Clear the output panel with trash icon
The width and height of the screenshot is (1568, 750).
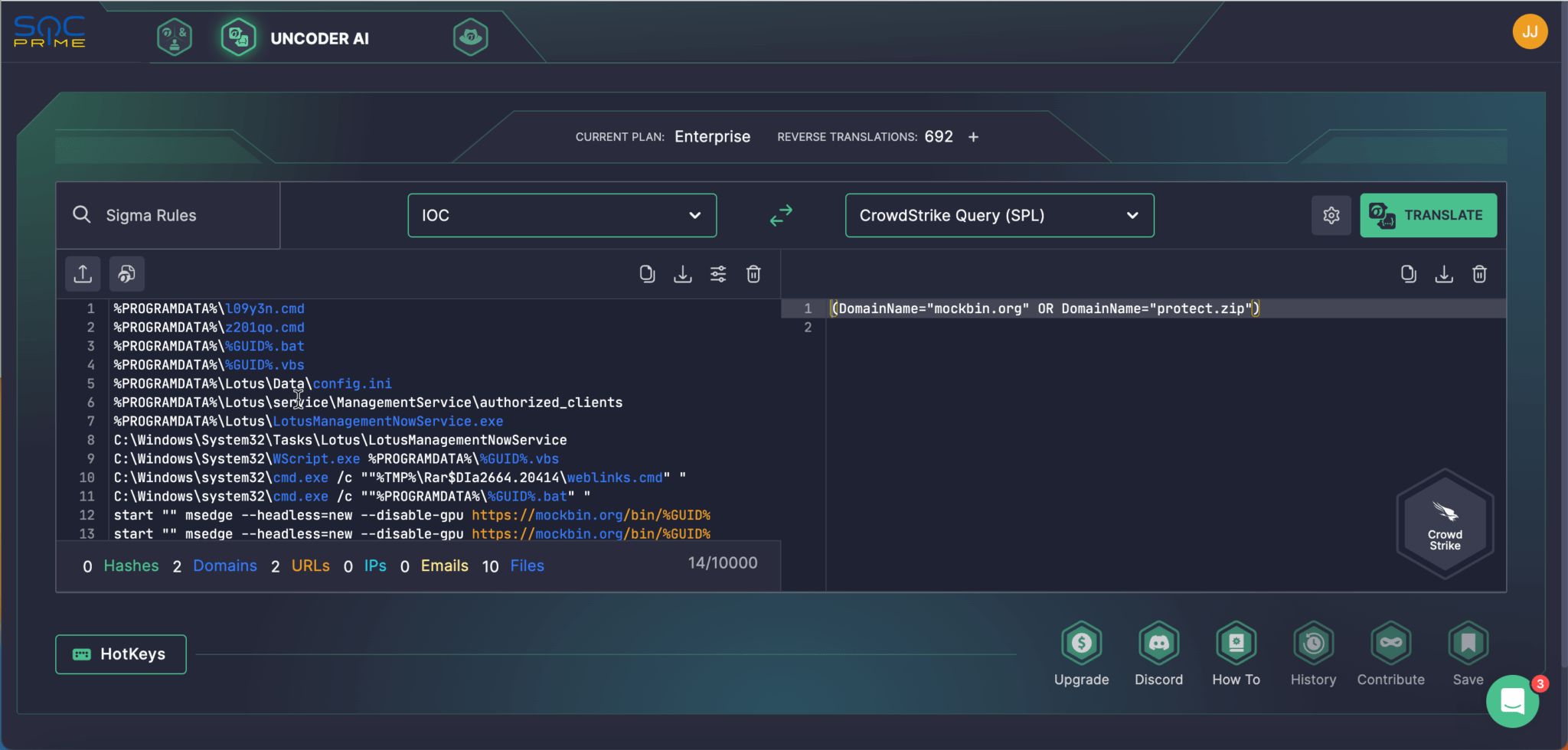pyautogui.click(x=1479, y=274)
